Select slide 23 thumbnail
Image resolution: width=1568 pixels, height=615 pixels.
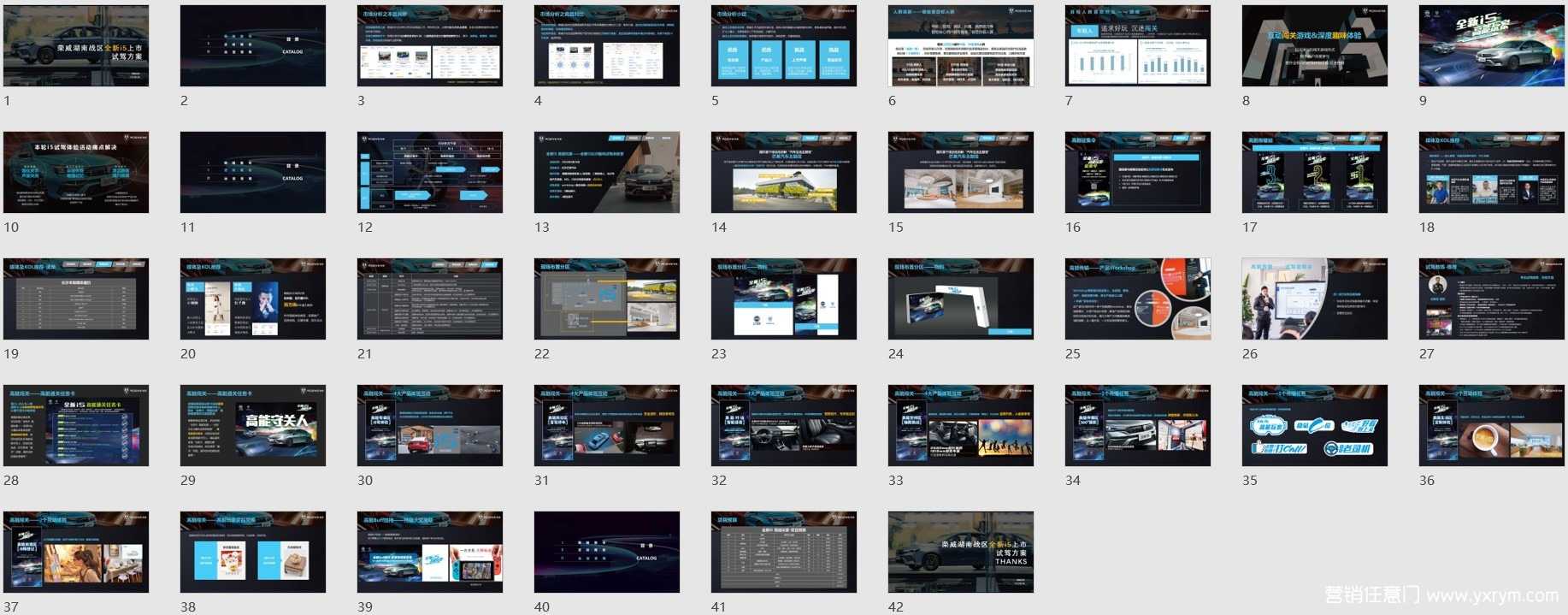pyautogui.click(x=784, y=299)
